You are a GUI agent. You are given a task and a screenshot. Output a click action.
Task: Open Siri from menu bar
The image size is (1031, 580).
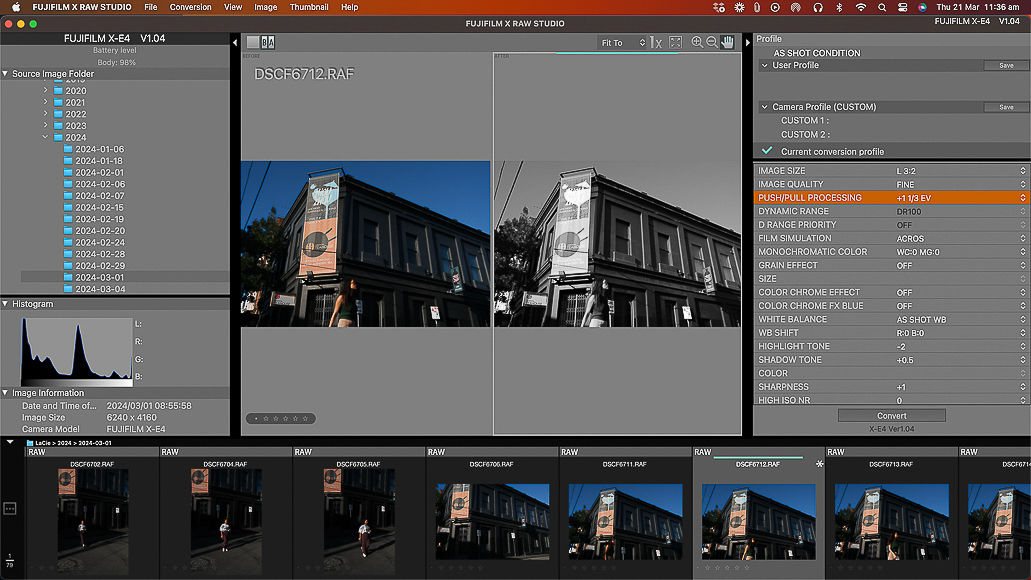[922, 7]
